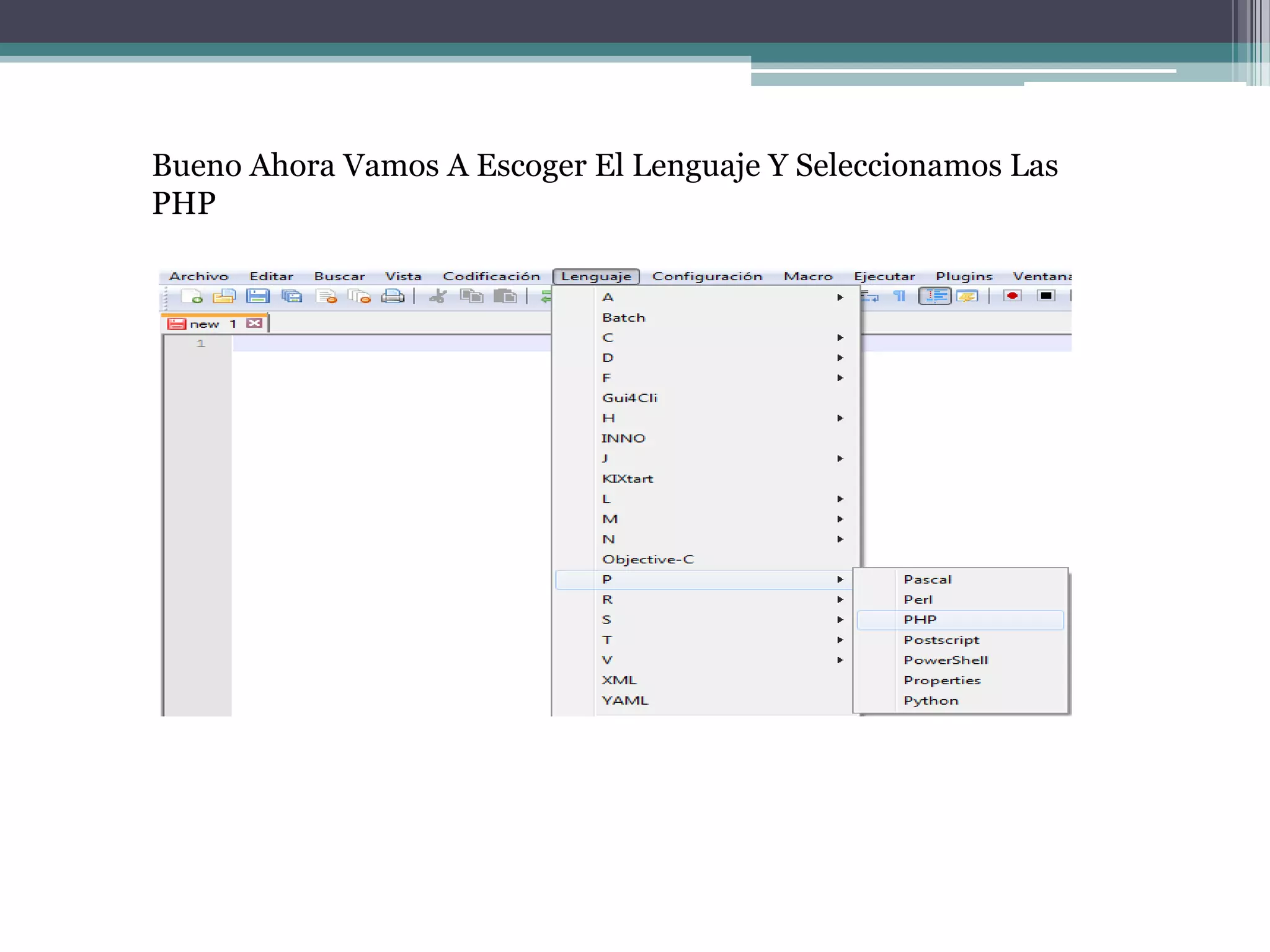This screenshot has height=952, width=1270.
Task: Open the Plugins menu
Action: tap(964, 276)
